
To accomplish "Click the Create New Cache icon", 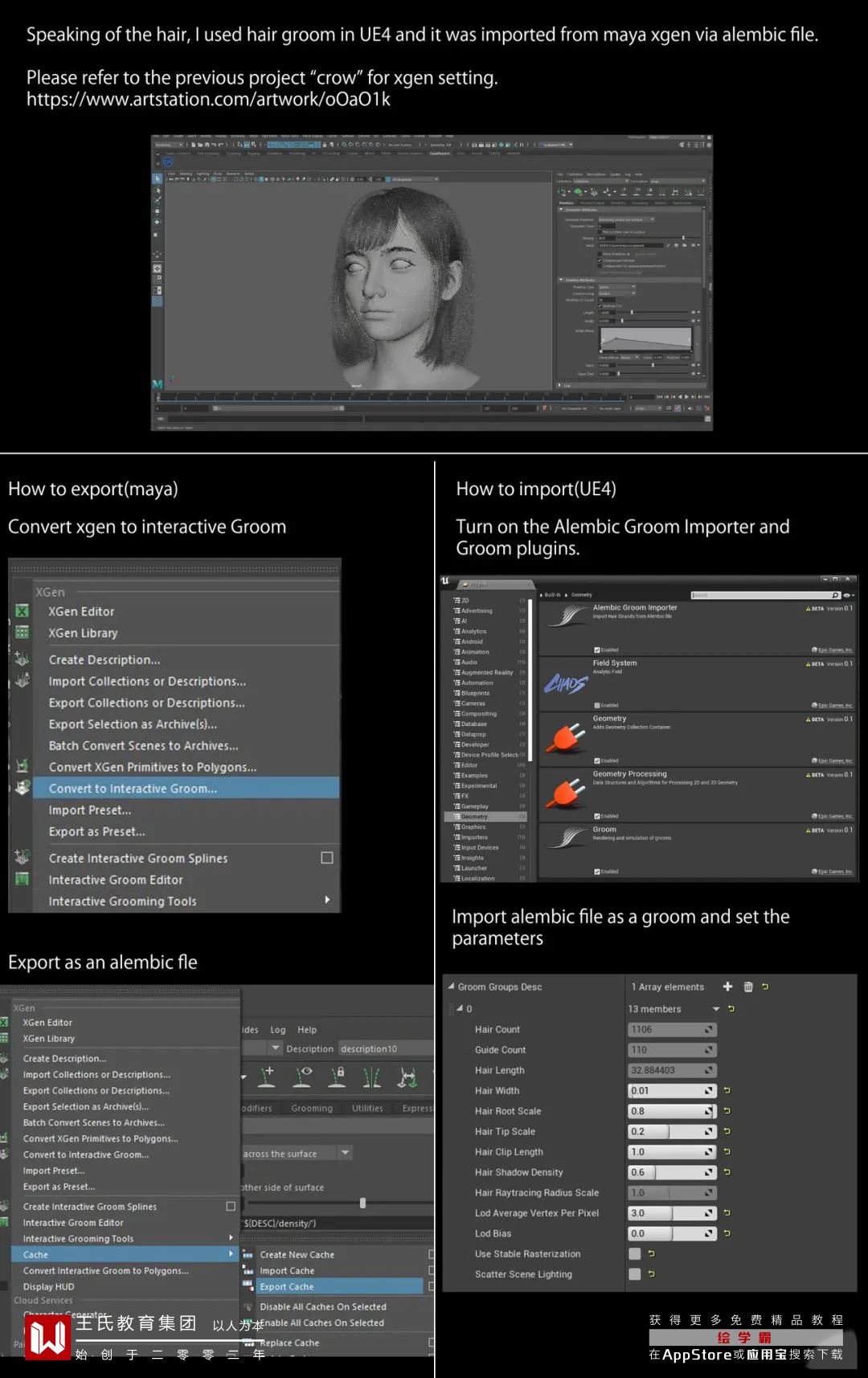I will coord(248,1254).
